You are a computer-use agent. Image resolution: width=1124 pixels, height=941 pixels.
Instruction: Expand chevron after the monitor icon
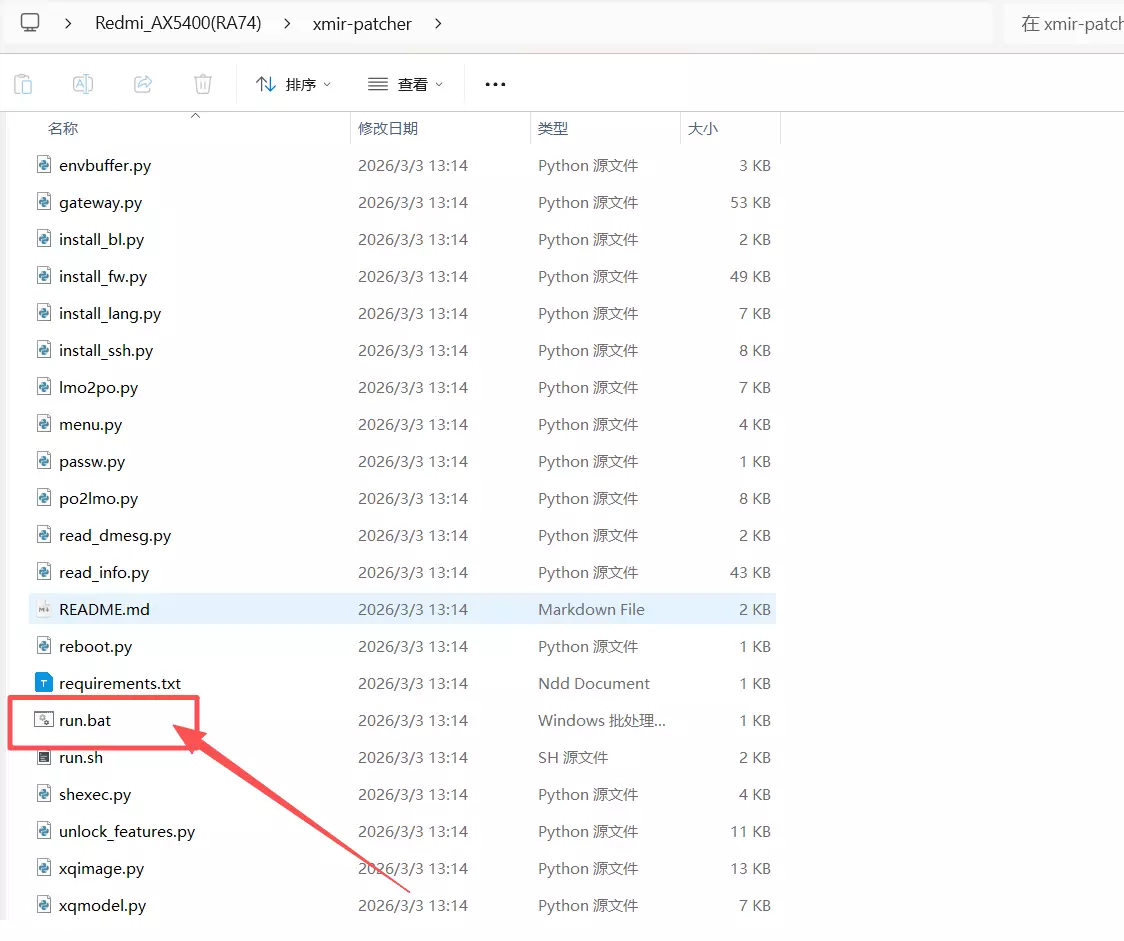68,24
